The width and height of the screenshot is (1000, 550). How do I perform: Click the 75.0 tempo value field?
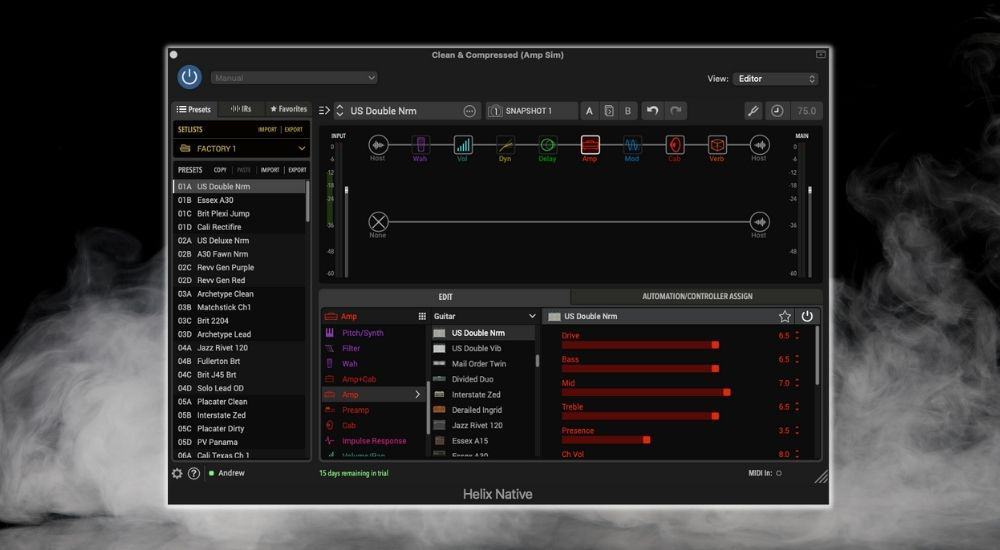806,111
